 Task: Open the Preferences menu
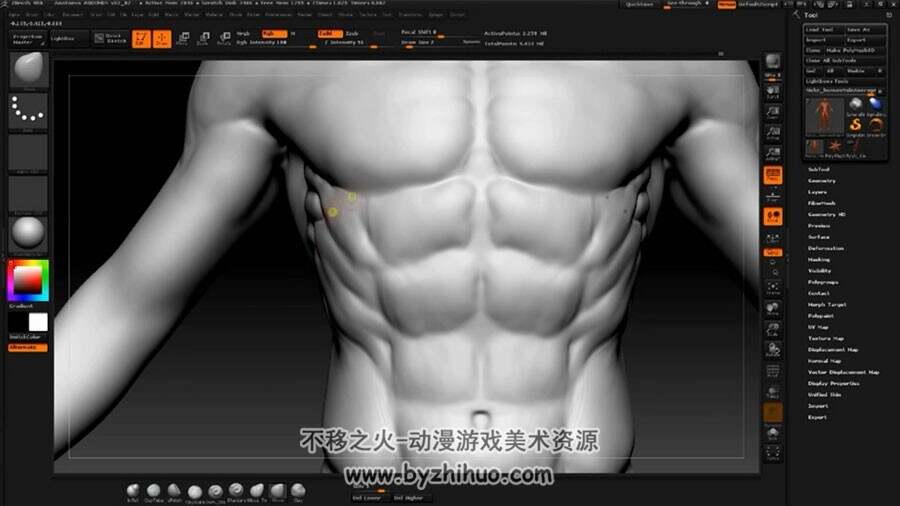click(278, 15)
